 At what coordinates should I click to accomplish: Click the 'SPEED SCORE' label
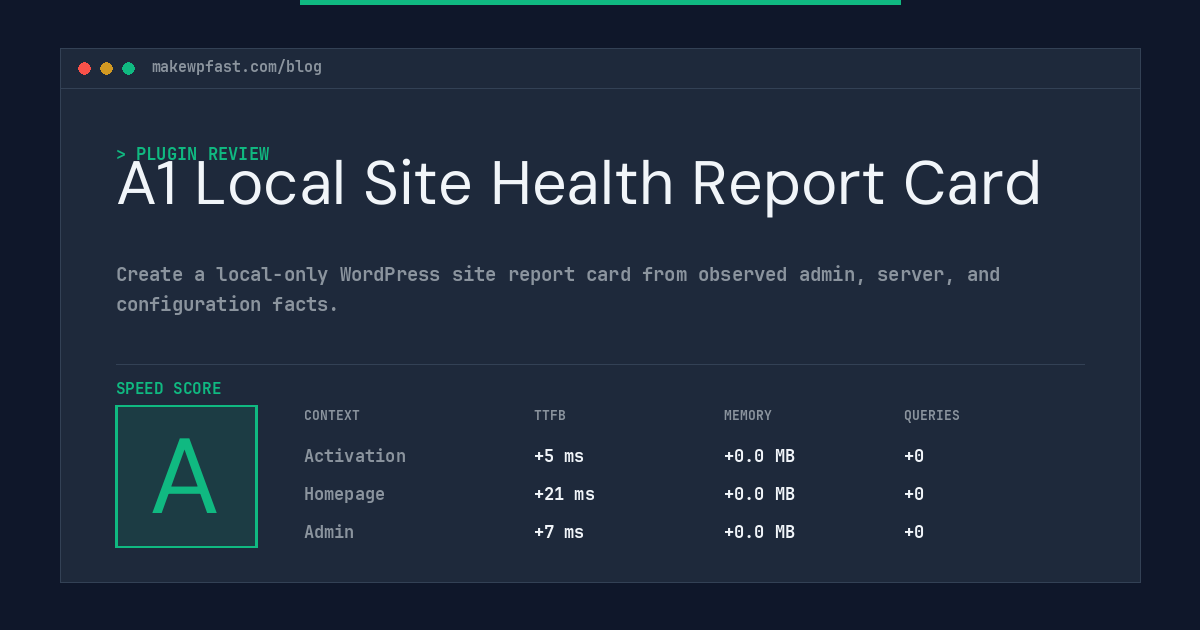169,389
